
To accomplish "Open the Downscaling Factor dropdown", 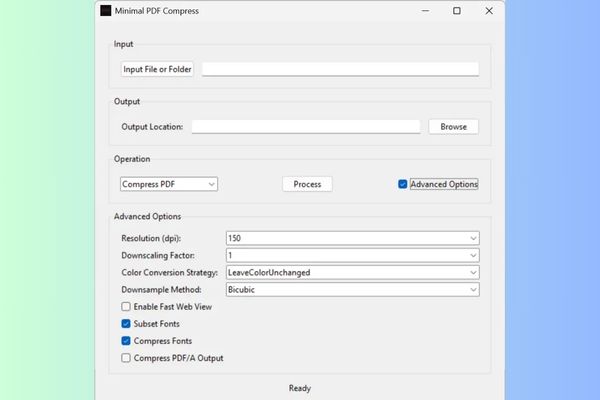I will click(x=352, y=255).
